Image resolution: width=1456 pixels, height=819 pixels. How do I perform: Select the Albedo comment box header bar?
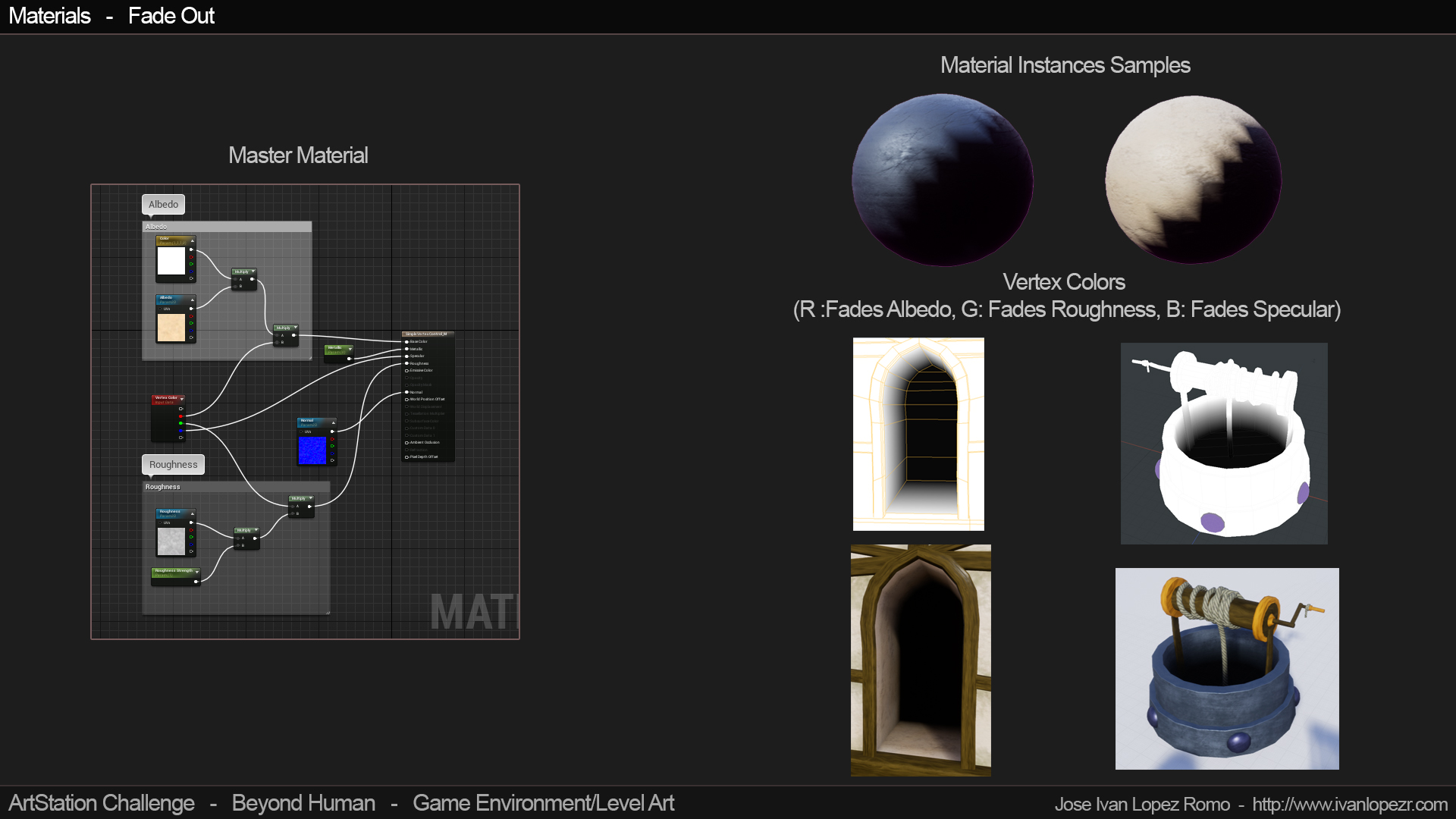click(227, 227)
